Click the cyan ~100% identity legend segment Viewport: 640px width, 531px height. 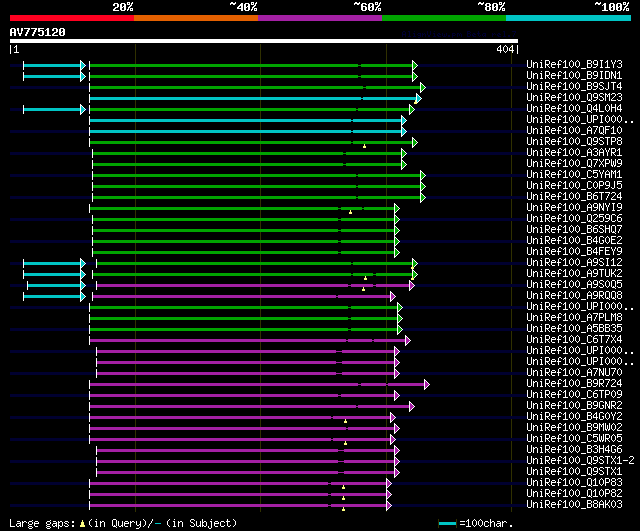pos(568,18)
